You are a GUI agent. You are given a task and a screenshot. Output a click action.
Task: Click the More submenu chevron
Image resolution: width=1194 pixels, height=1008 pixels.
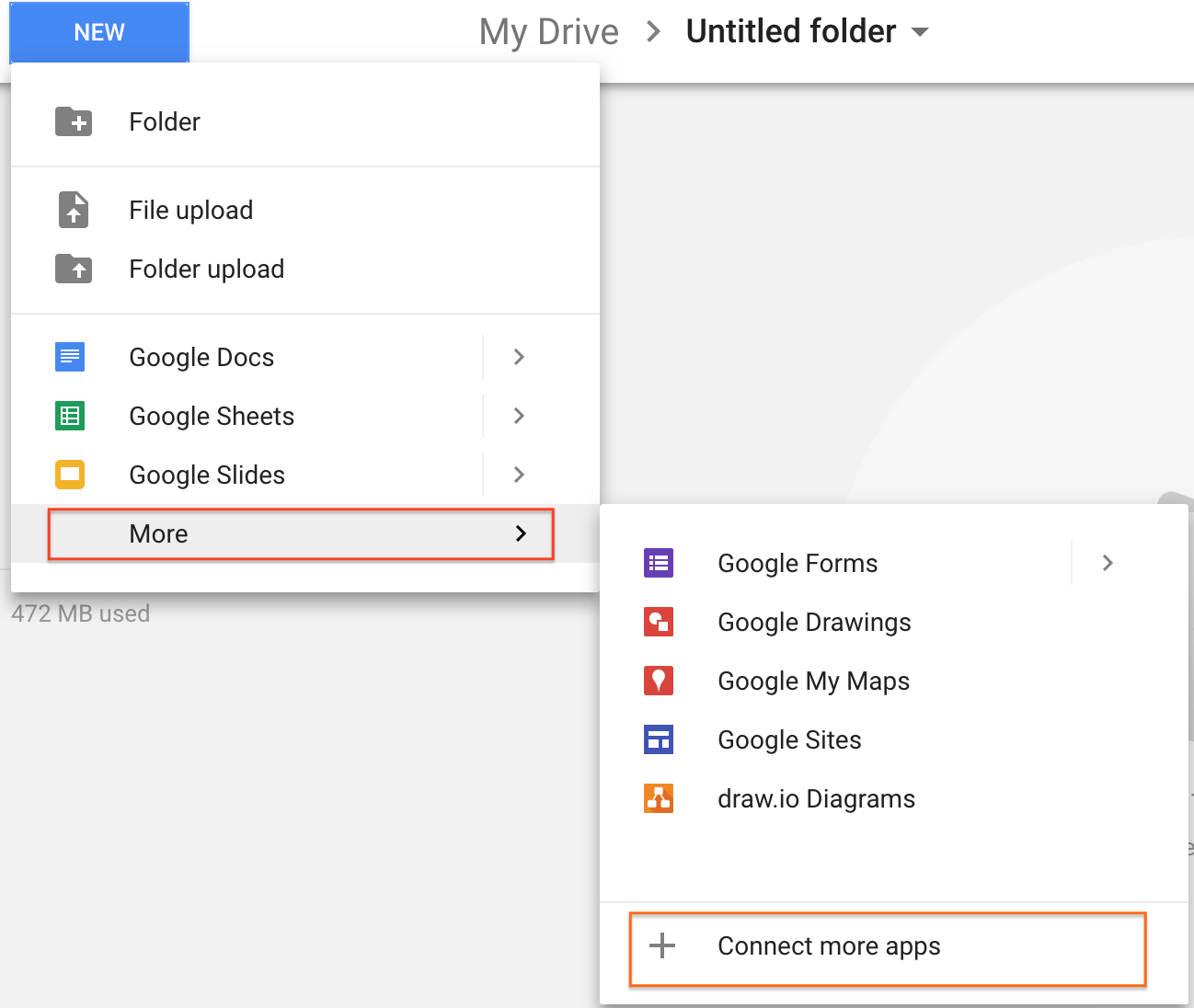(x=521, y=533)
